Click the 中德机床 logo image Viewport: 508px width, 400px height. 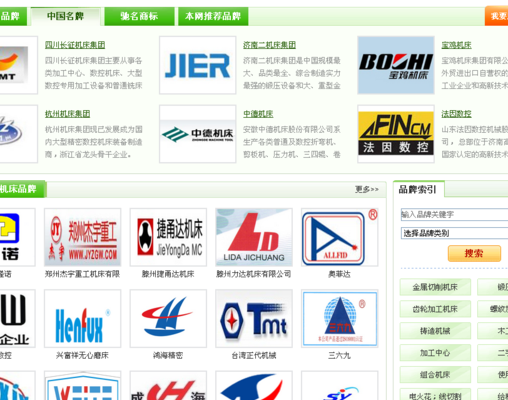coord(198,134)
